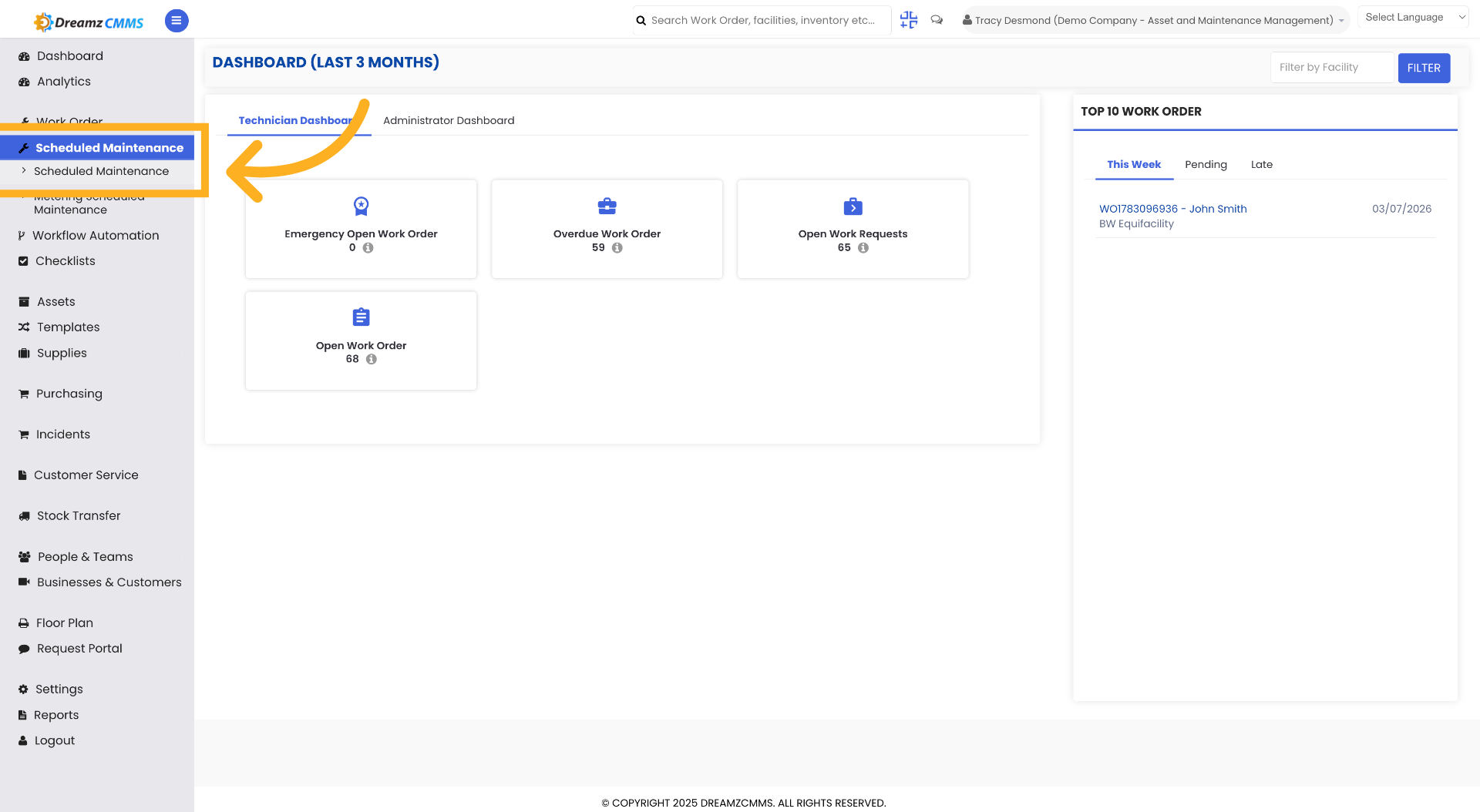Viewport: 1480px width, 812px height.
Task: Click the Stock Transfer truck icon
Action: tap(24, 516)
